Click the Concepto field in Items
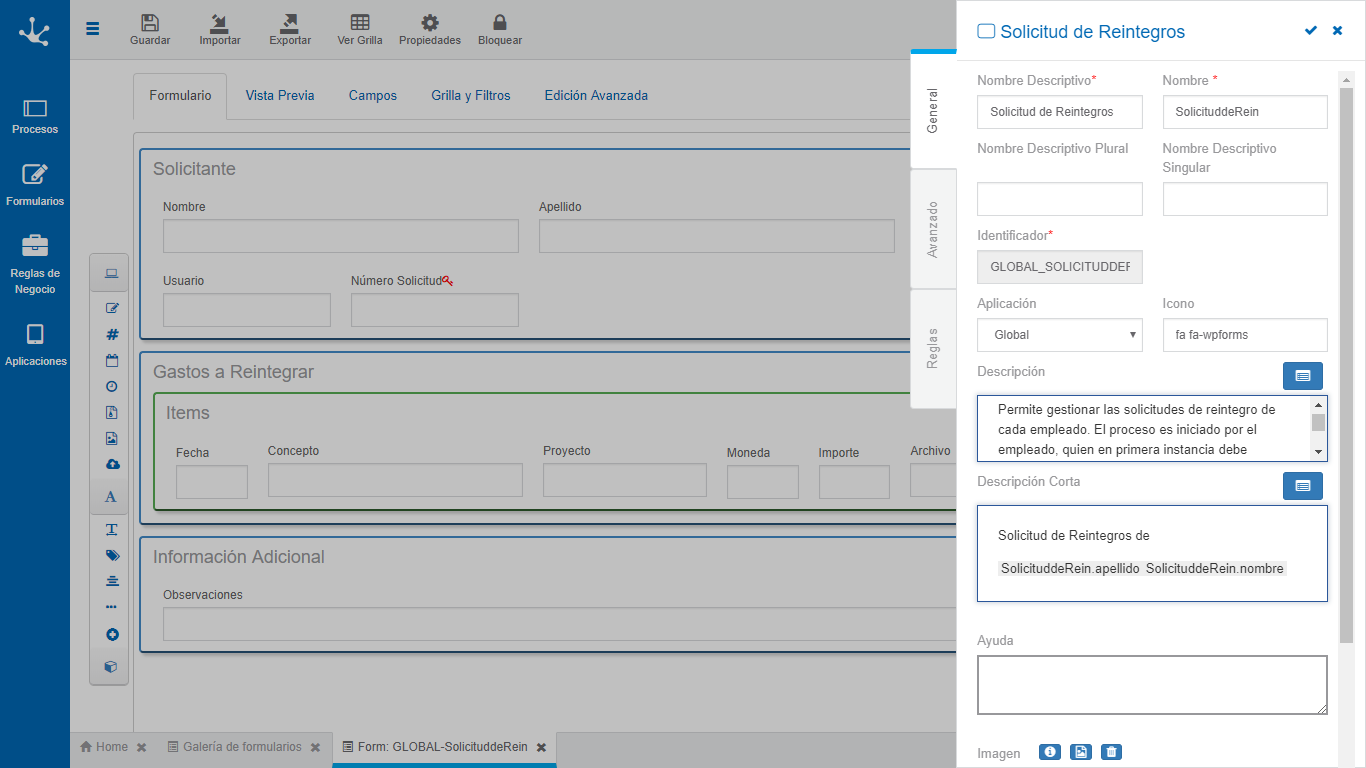 point(395,480)
